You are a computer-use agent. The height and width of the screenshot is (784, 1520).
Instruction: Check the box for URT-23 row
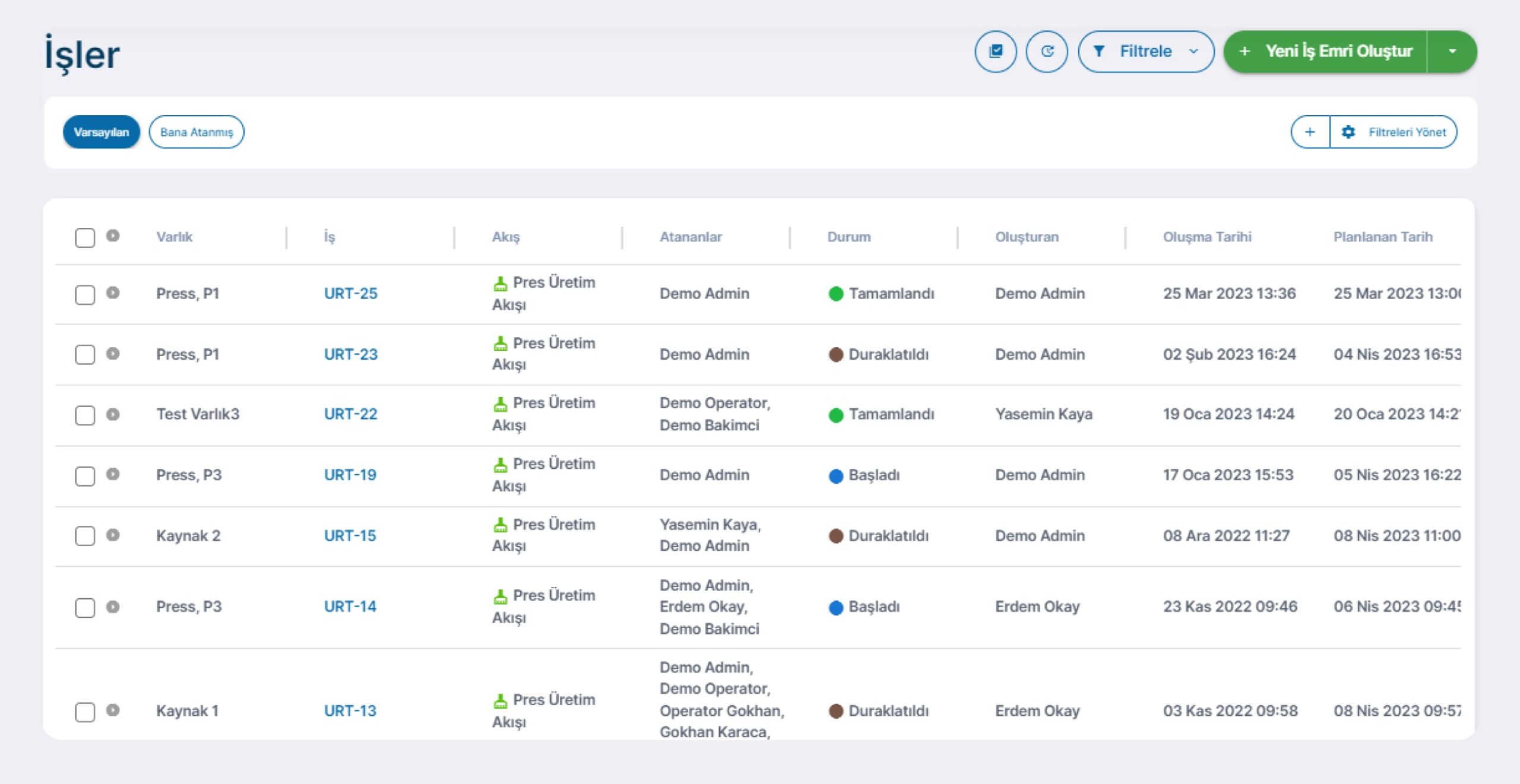(85, 355)
